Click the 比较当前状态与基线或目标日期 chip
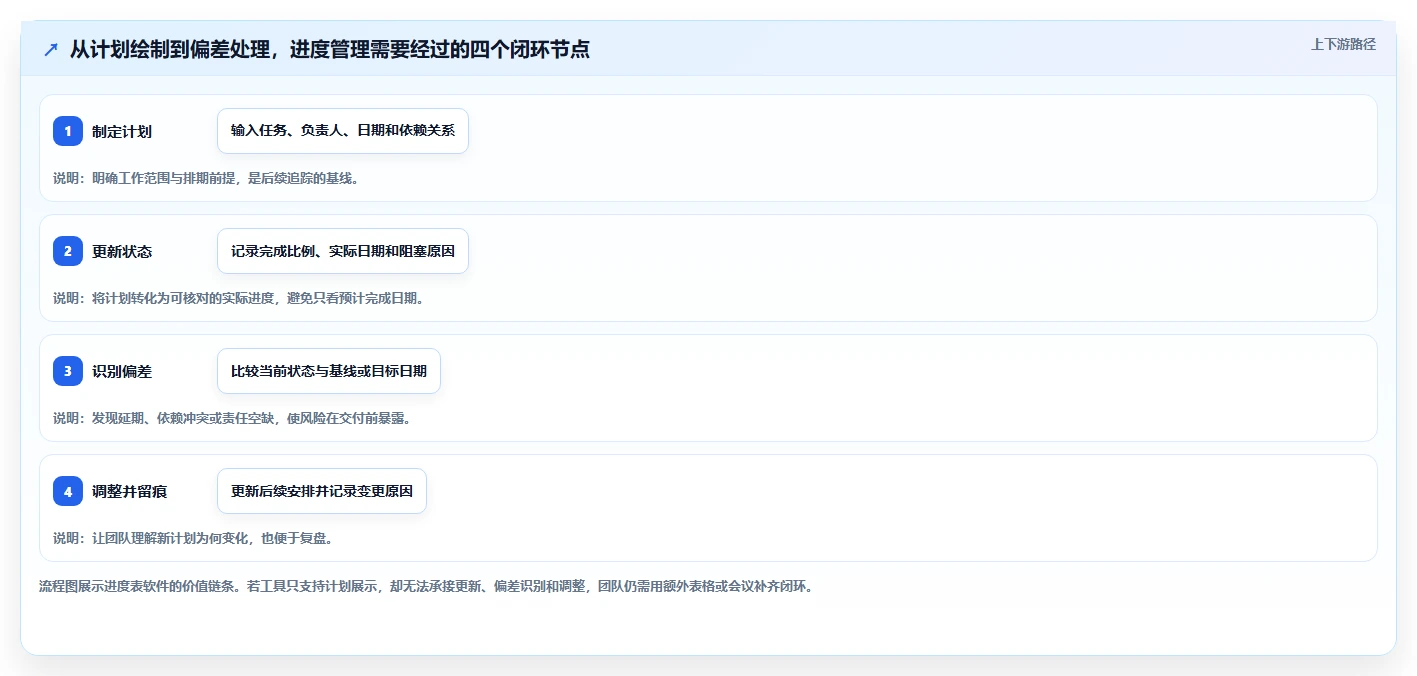This screenshot has width=1417, height=676. (x=329, y=371)
